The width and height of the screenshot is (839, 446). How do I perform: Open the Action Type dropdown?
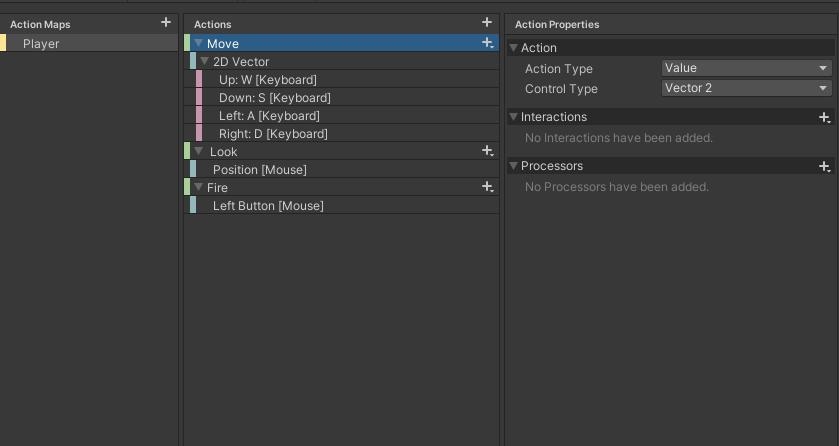746,68
